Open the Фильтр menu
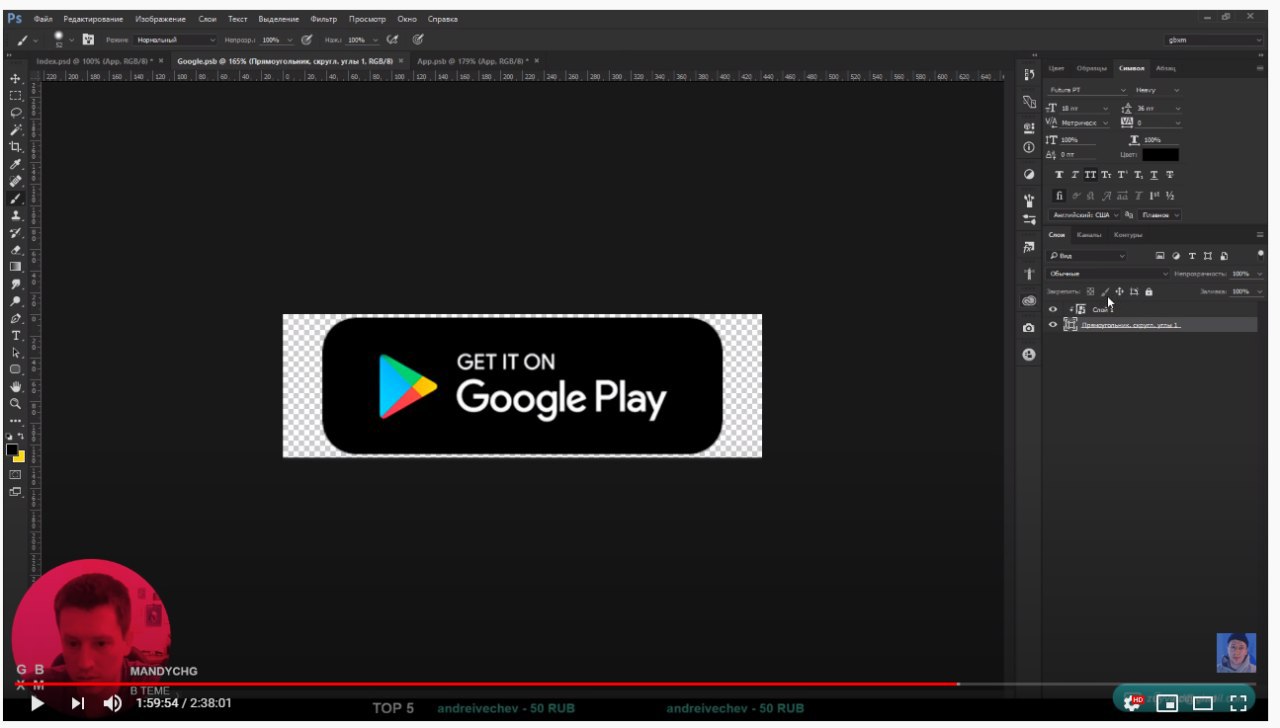This screenshot has width=1280, height=728. tap(323, 19)
